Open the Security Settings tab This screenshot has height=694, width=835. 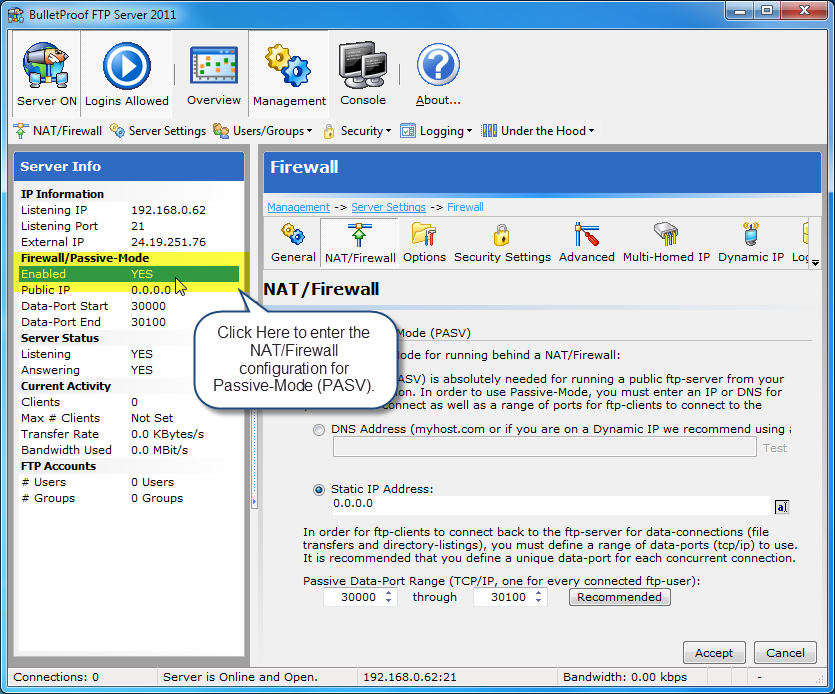(x=502, y=242)
